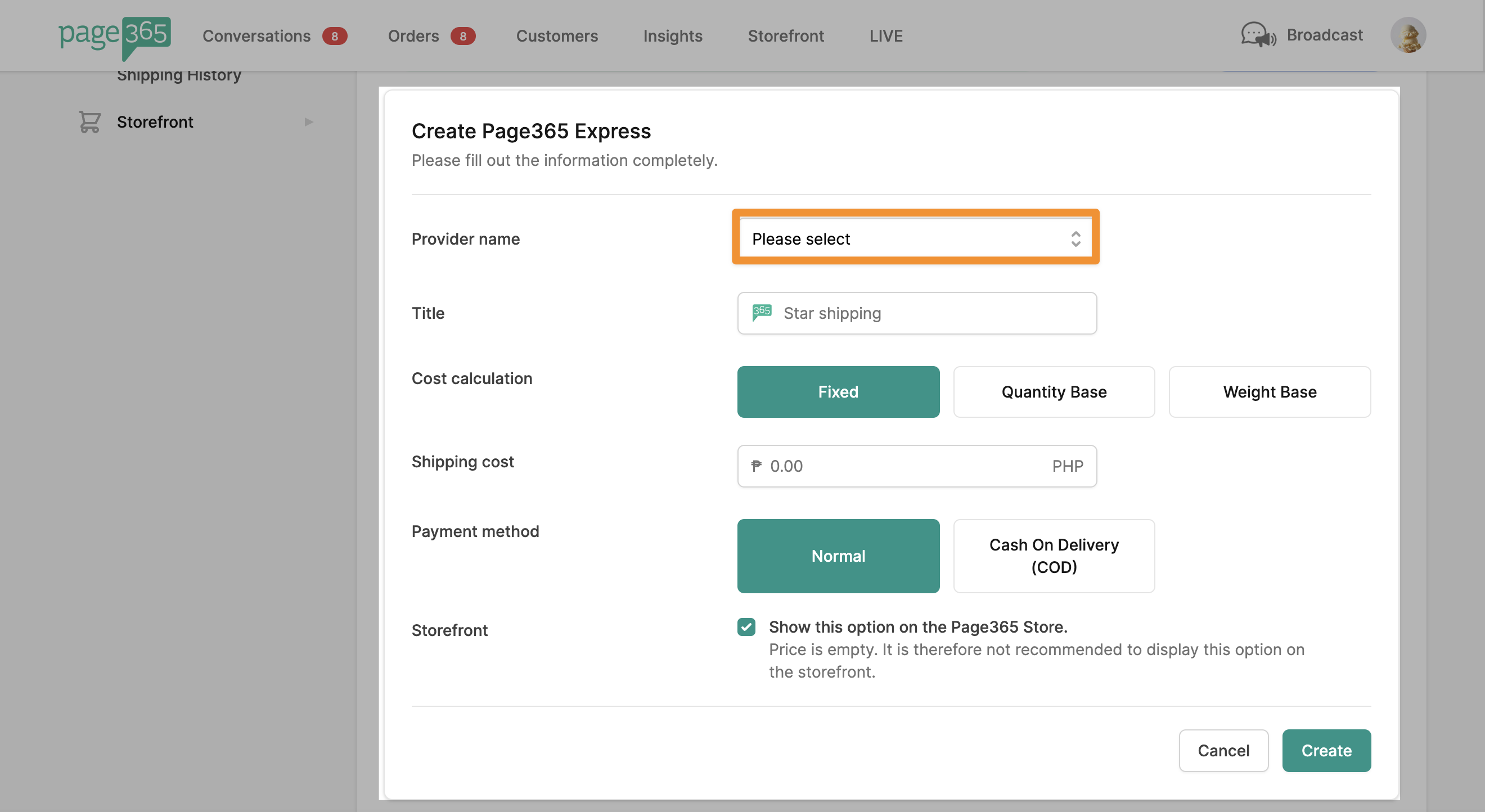This screenshot has height=812, width=1485.
Task: Select Quantity Base cost calculation
Action: [1054, 391]
